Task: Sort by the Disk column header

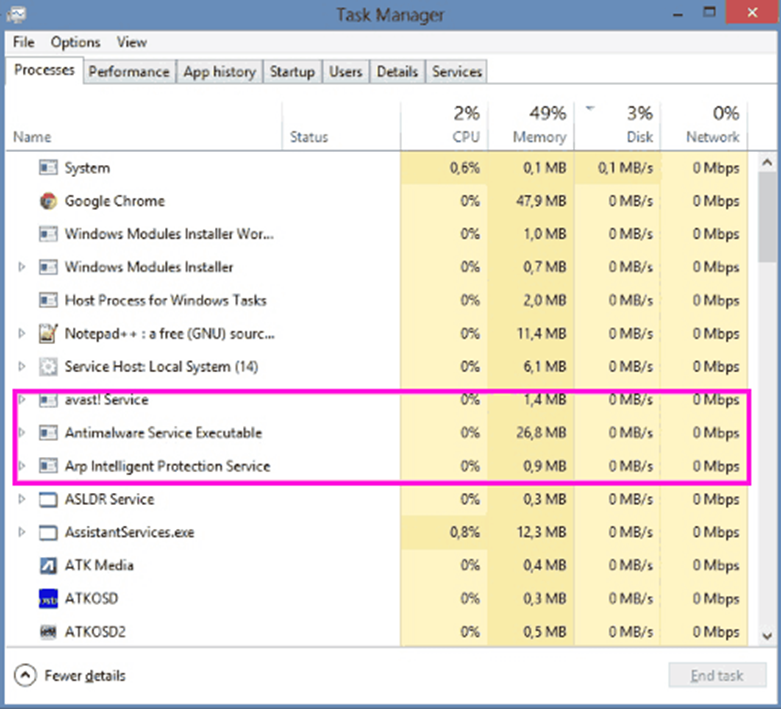Action: tap(618, 126)
